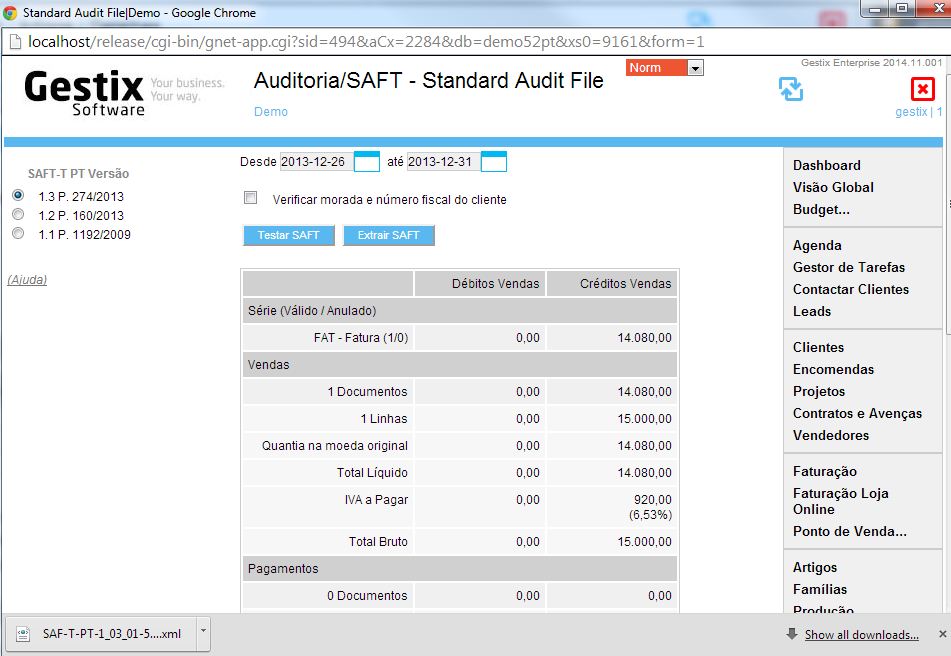
Task: Open Contactar Clientes menu item
Action: tap(851, 289)
